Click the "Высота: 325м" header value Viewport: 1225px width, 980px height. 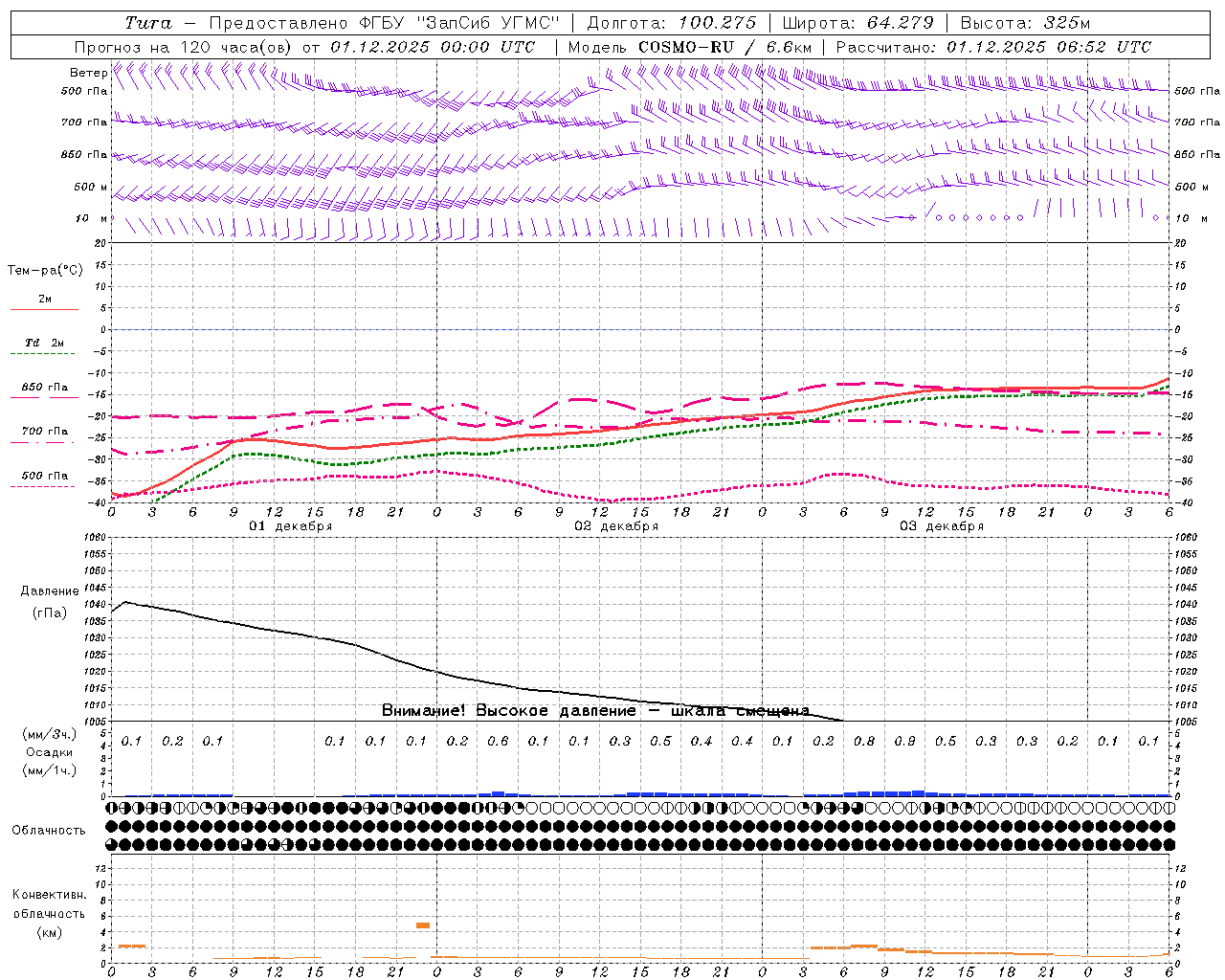coord(1025,23)
